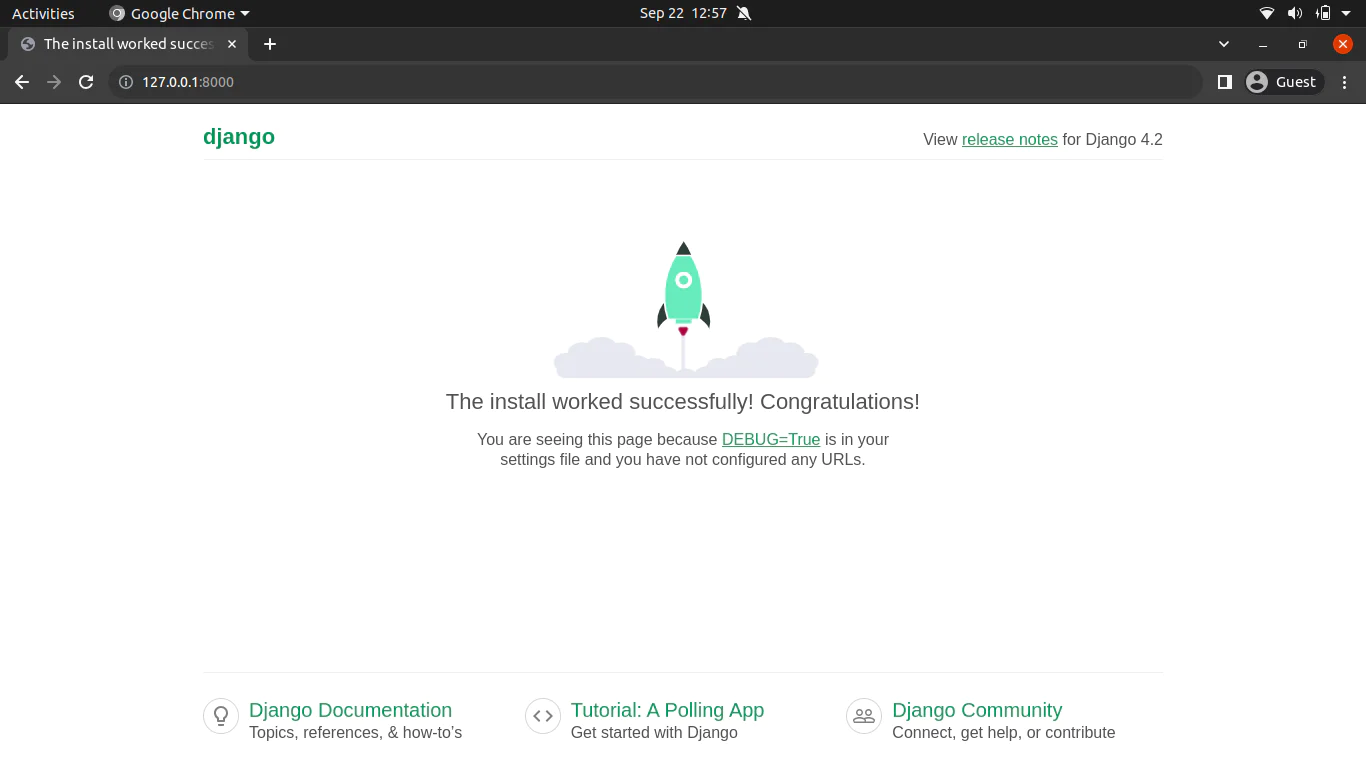Screen dimensions: 1366x768
Task: Select the 'The install worked succes' tab
Action: 128,44
